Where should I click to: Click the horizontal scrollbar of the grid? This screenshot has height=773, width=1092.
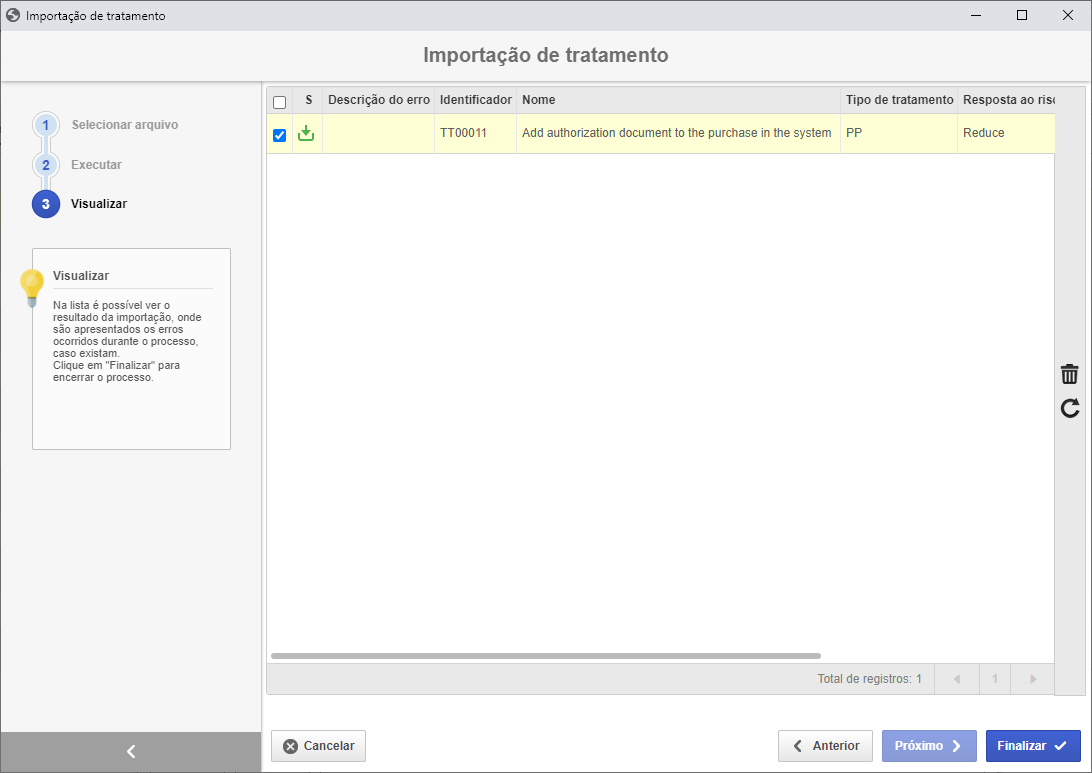[545, 656]
